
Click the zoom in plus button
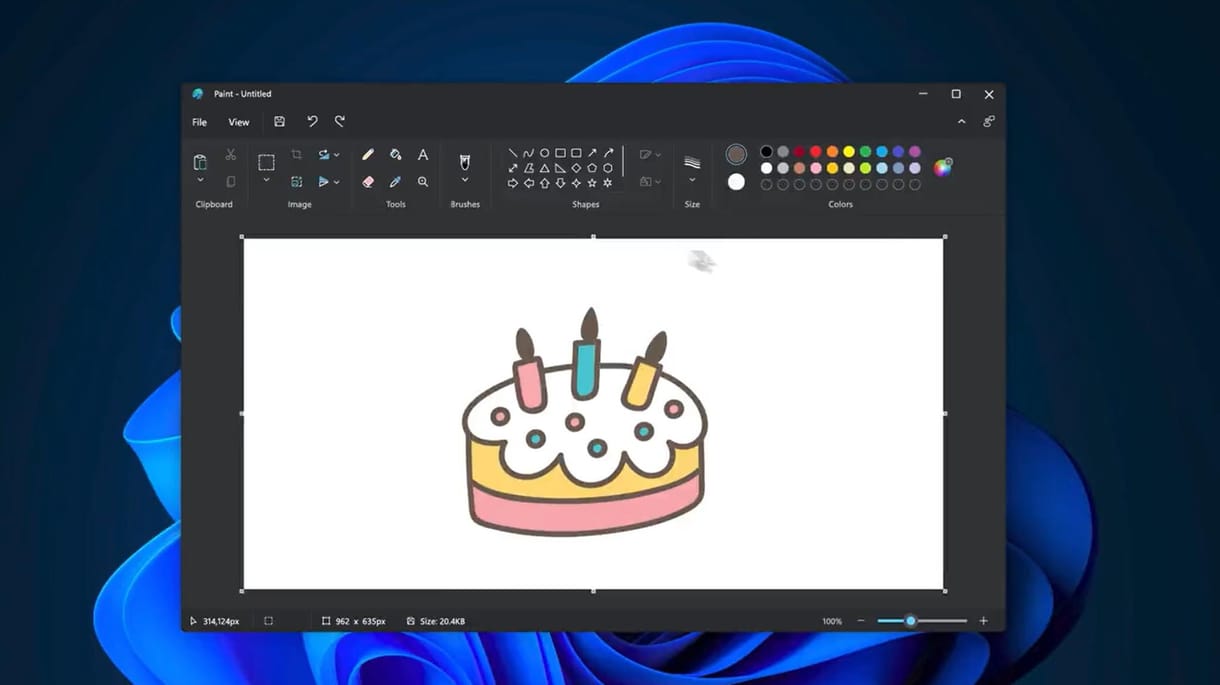coord(983,621)
